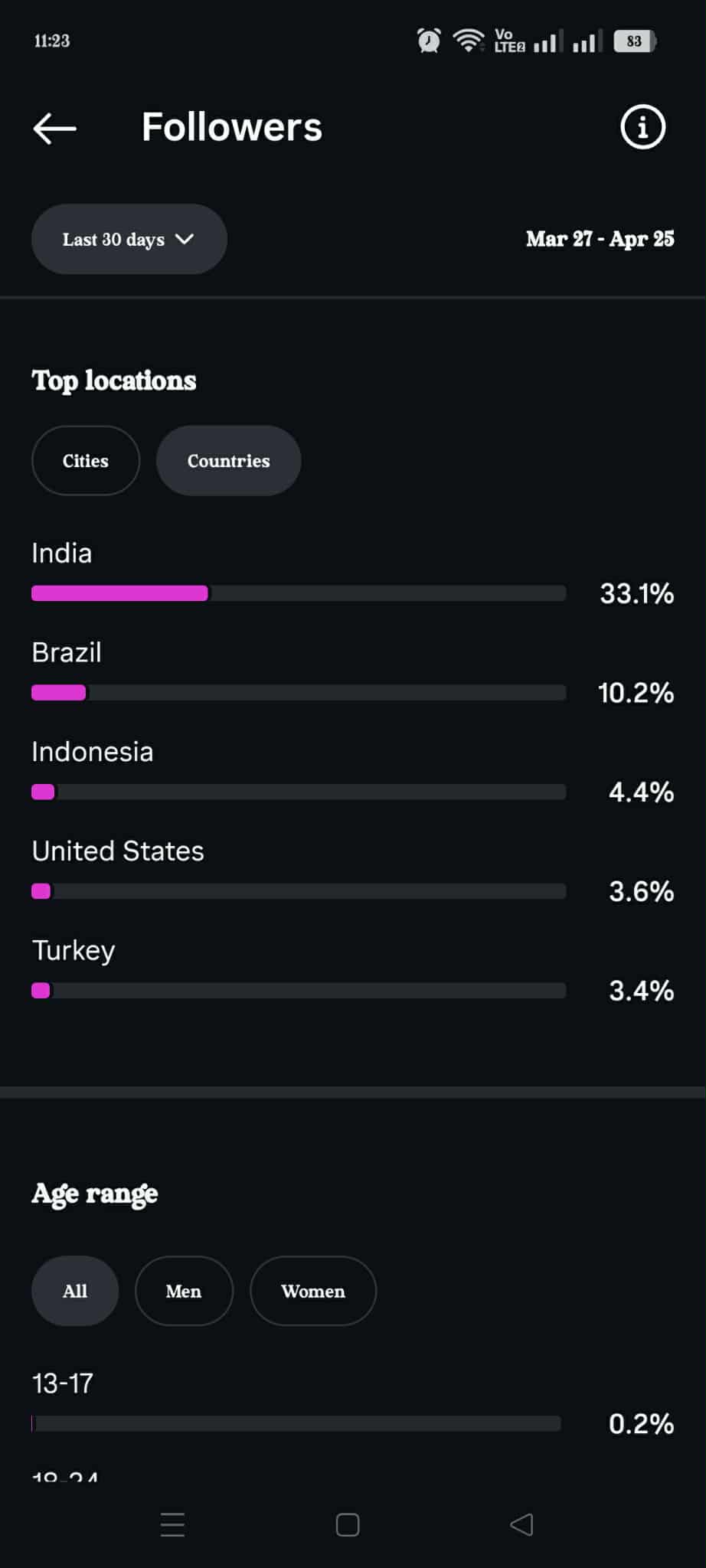The image size is (706, 1568).
Task: Tap the United States country label
Action: tap(118, 851)
